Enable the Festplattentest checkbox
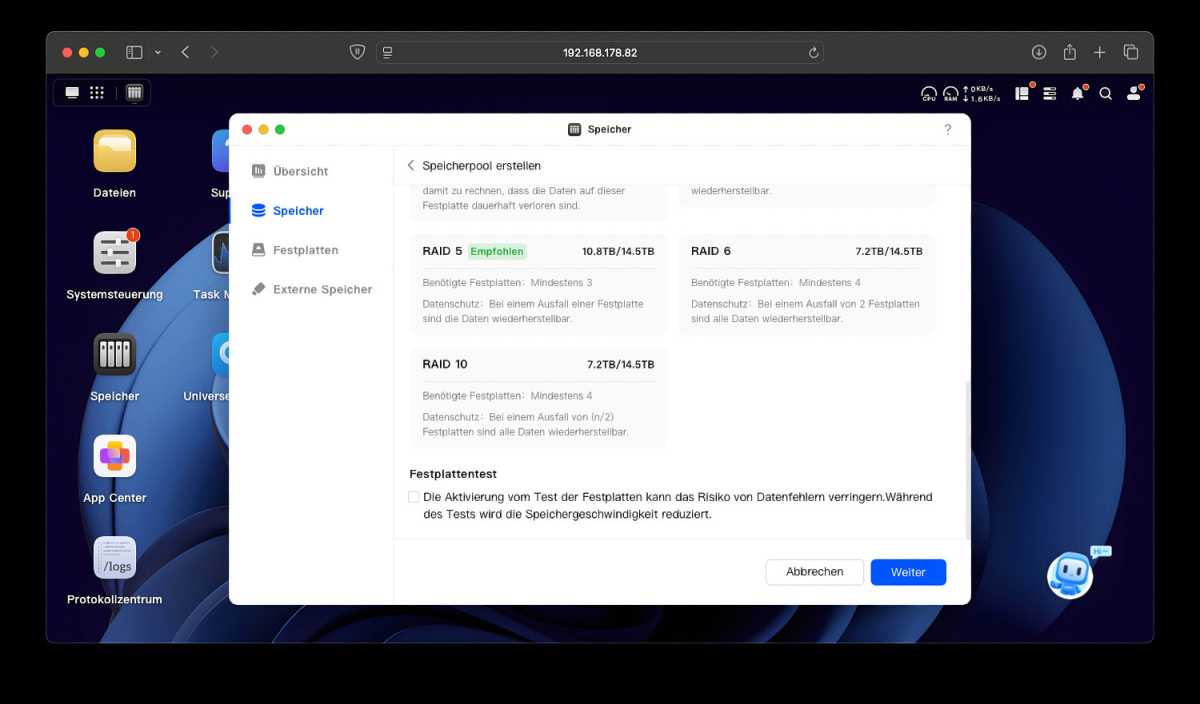 click(414, 497)
